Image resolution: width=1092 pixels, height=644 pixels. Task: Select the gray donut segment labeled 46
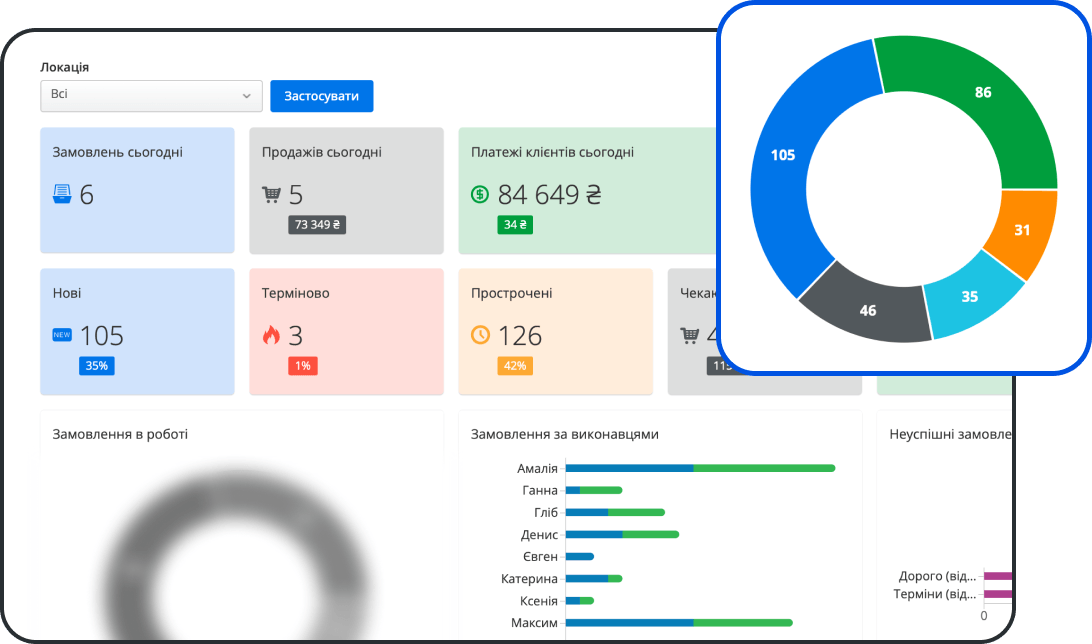tap(868, 311)
